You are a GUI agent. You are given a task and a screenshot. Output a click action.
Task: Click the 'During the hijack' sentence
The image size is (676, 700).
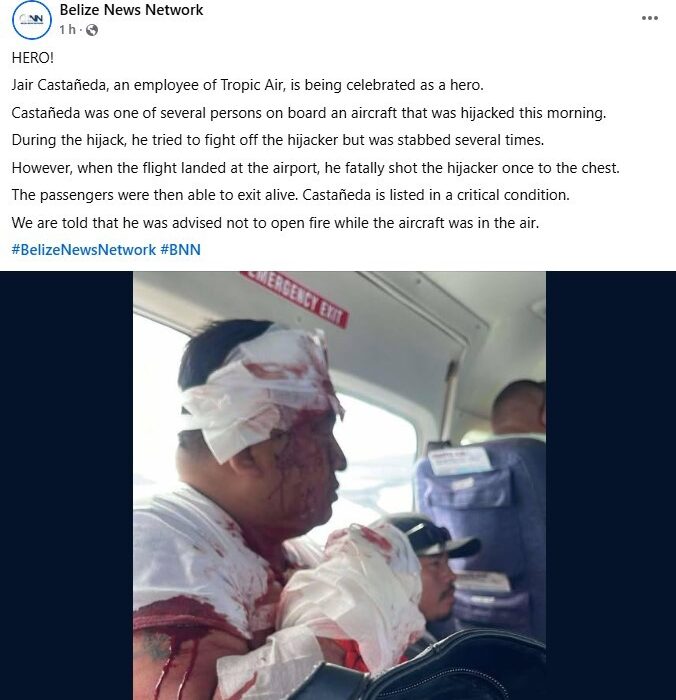pyautogui.click(x=278, y=140)
